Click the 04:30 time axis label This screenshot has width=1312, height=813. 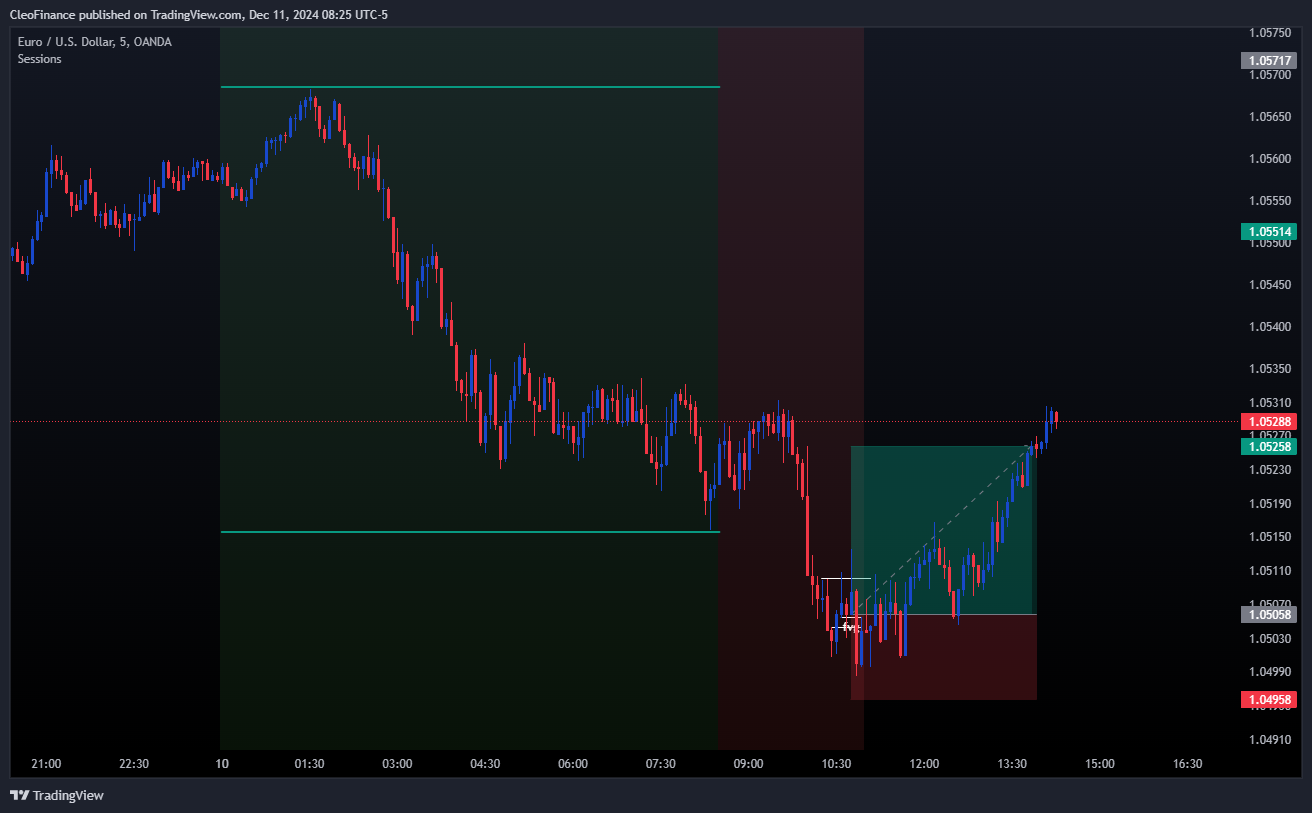[485, 764]
